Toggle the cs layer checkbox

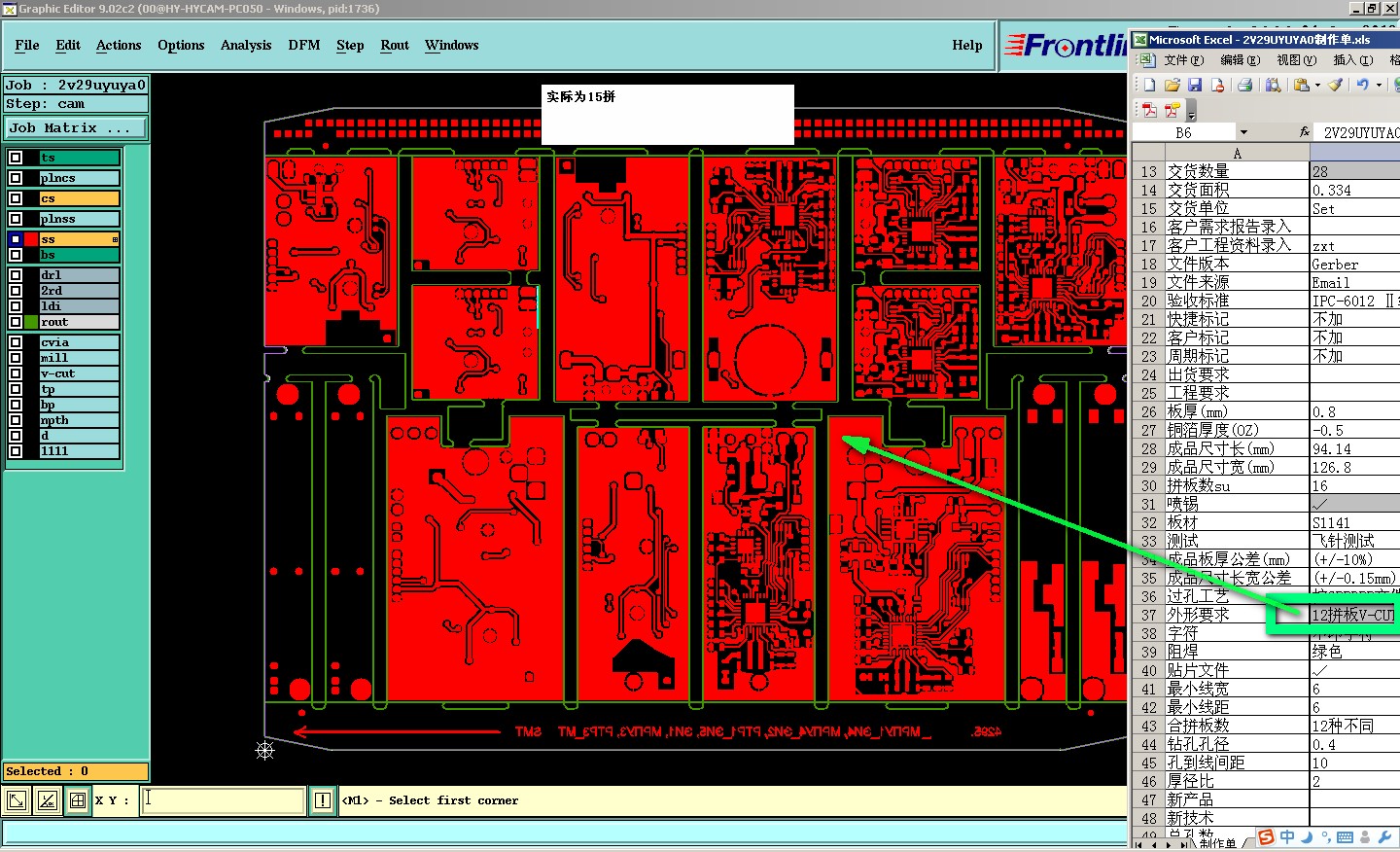[16, 198]
